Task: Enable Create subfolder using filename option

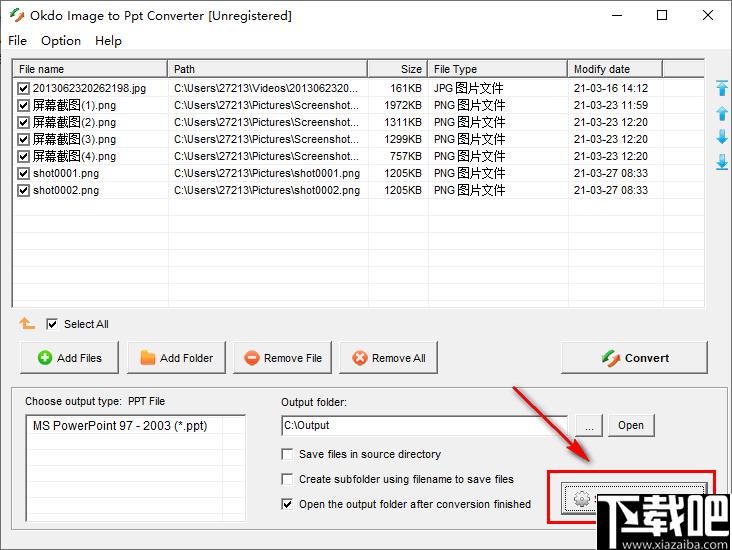Action: [287, 479]
